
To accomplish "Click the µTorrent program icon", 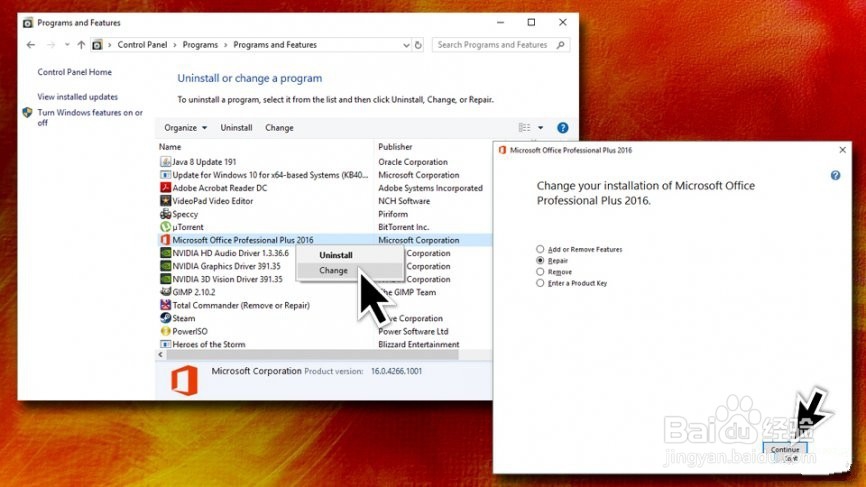I will point(165,227).
